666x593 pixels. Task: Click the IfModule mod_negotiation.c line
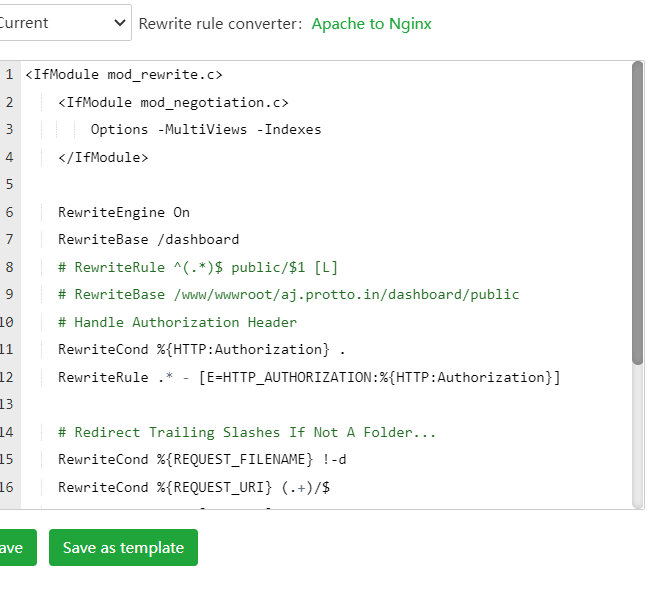(173, 102)
